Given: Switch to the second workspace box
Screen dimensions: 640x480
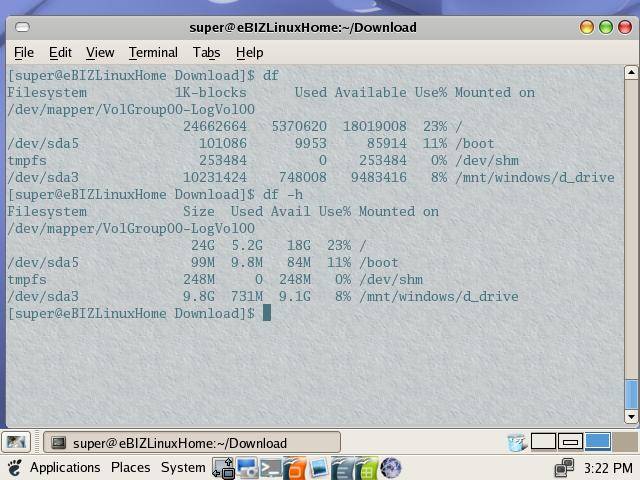Looking at the screenshot, I should pyautogui.click(x=570, y=442).
